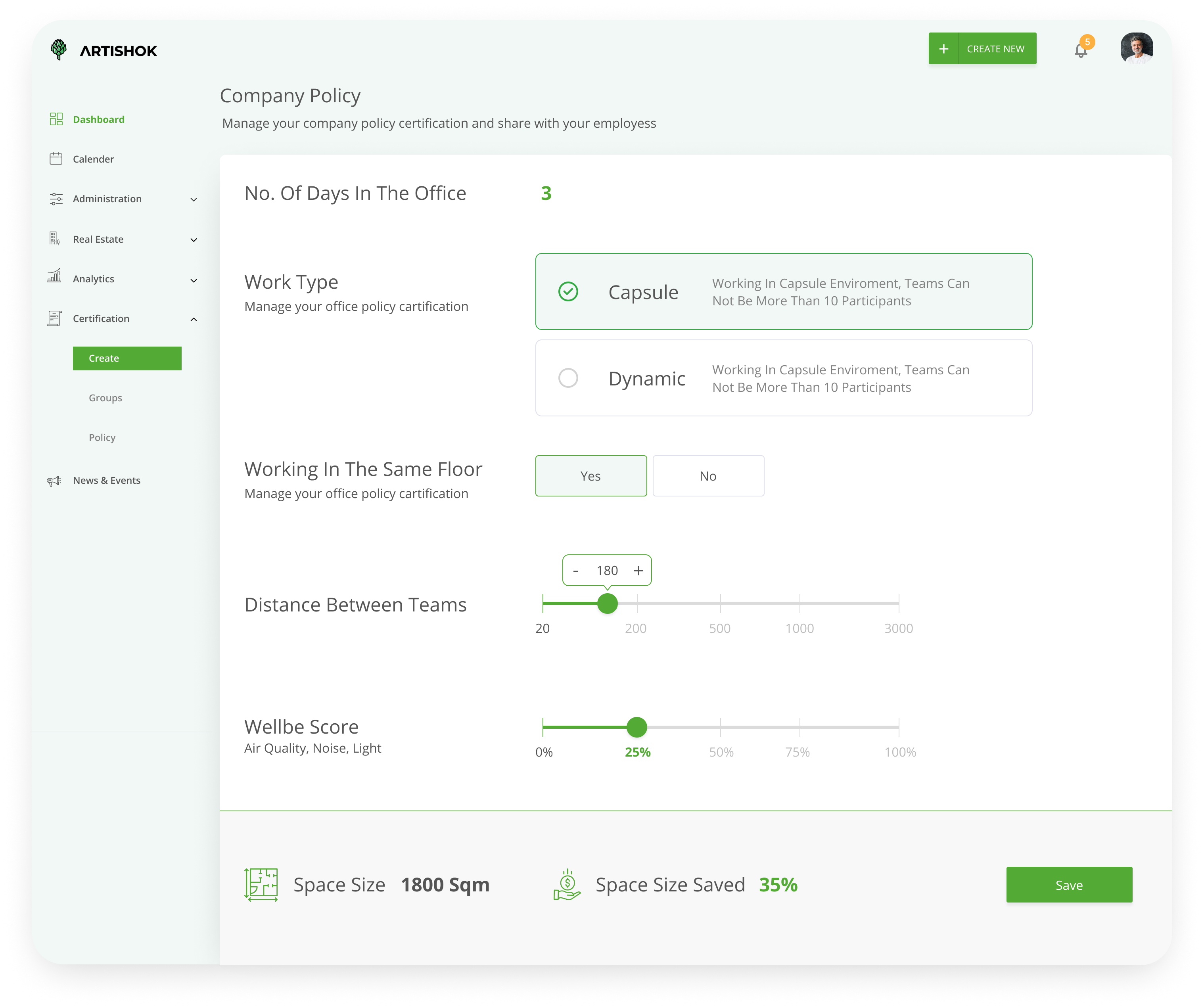Click the plus icon on Create New
1204x1008 pixels.
tap(943, 49)
